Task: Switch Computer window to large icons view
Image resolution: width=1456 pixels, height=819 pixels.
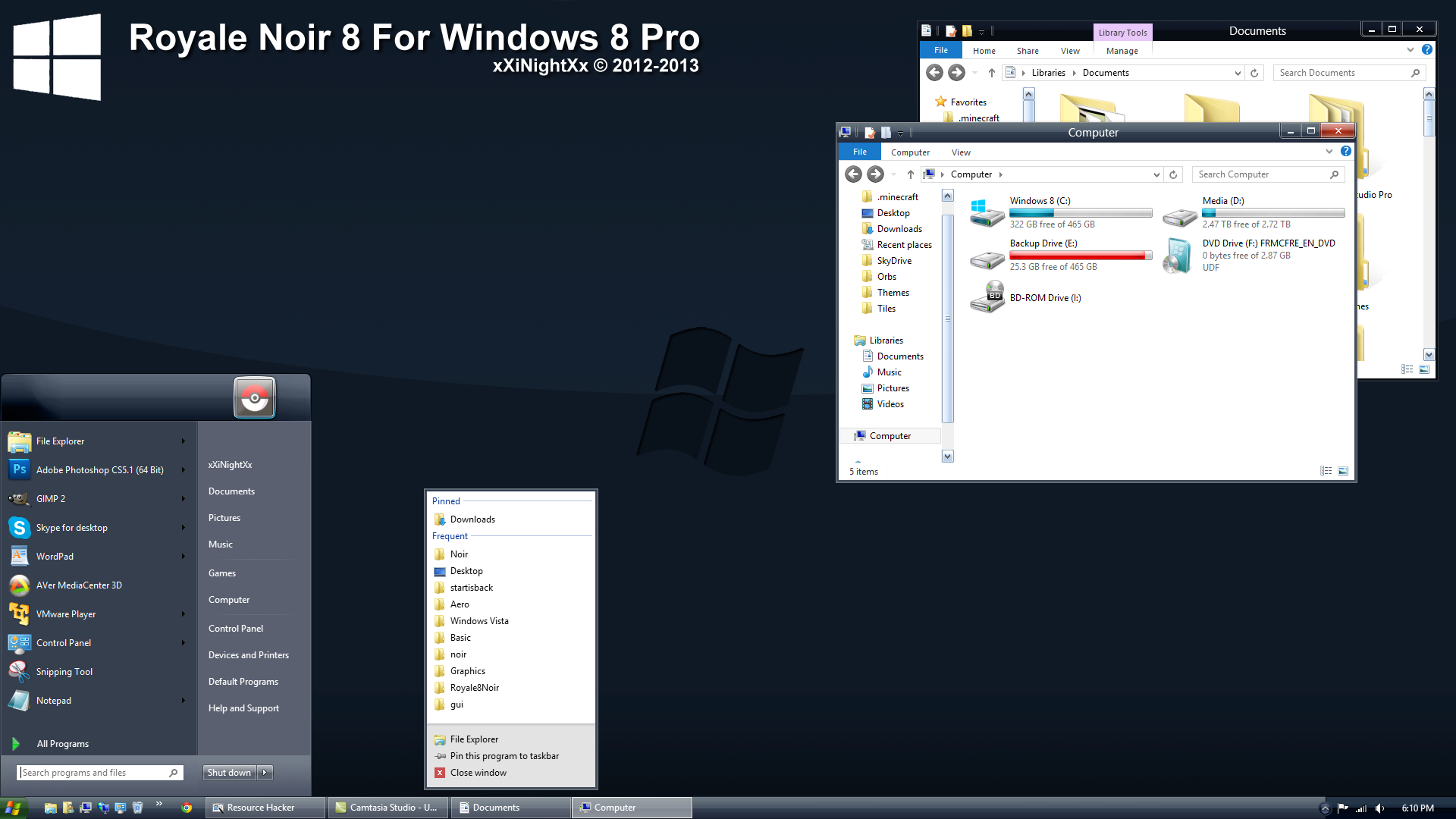Action: click(1343, 471)
